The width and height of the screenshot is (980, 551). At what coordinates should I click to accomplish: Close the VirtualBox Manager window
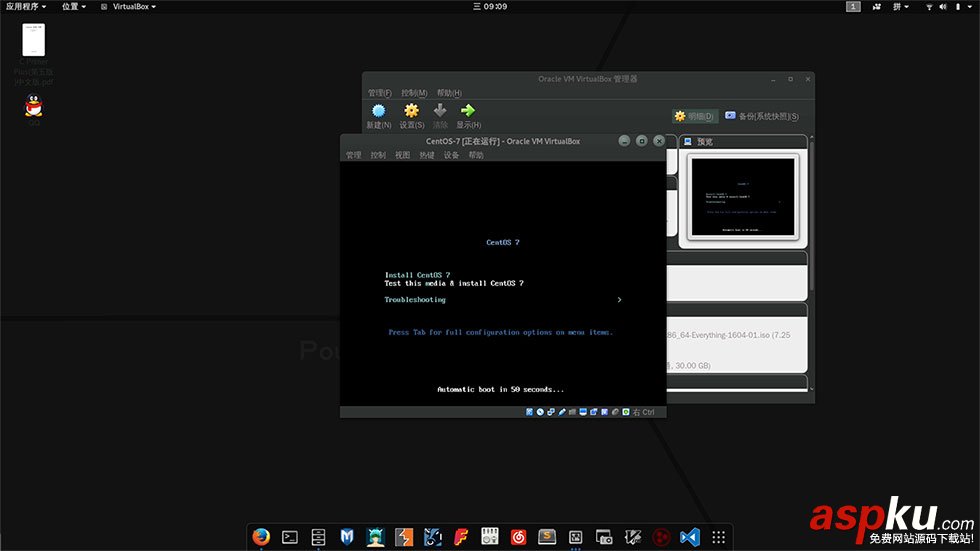808,79
